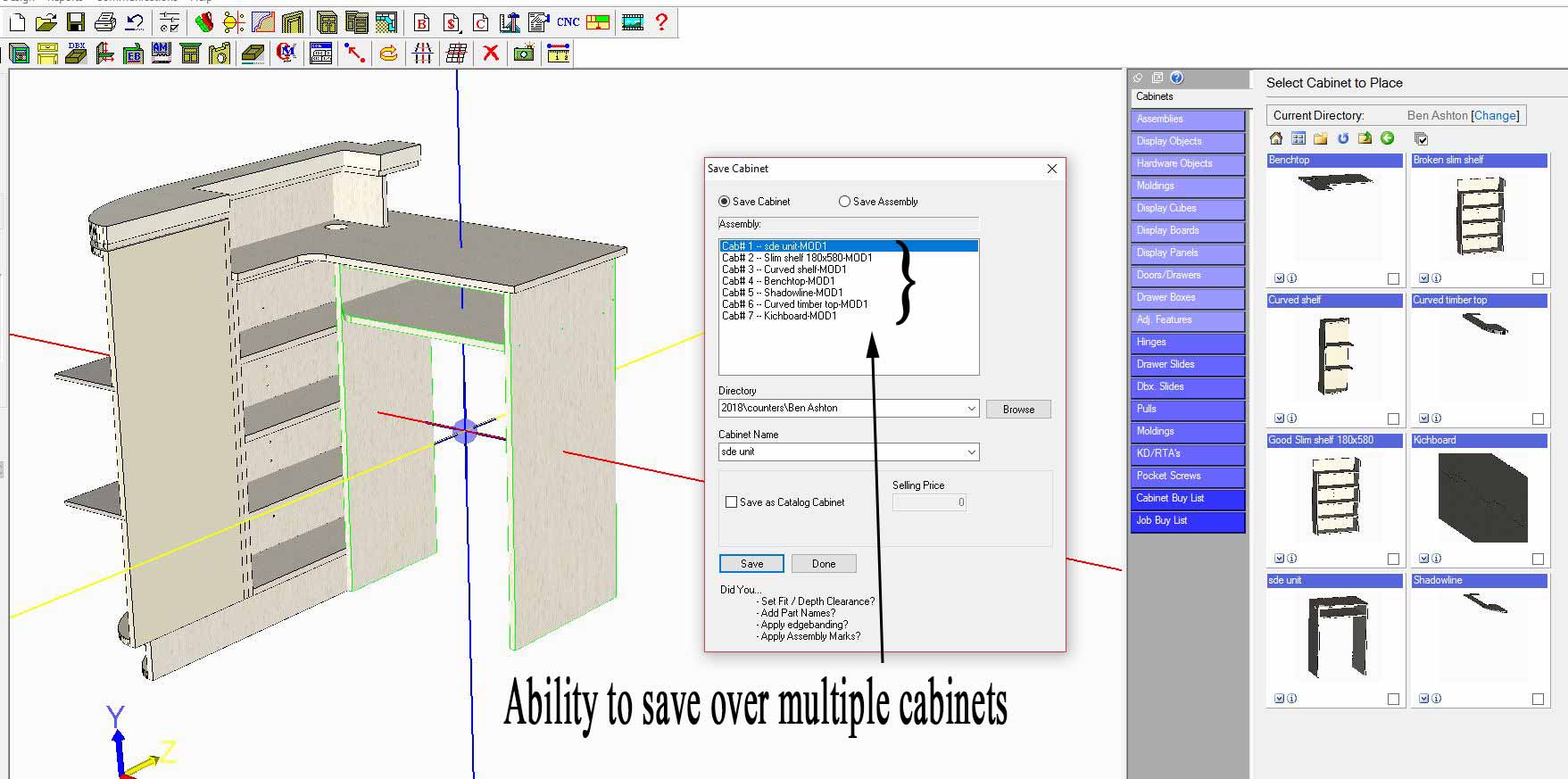
Task: Enable Save as Catalog Cabinet checkbox
Action: pos(732,502)
